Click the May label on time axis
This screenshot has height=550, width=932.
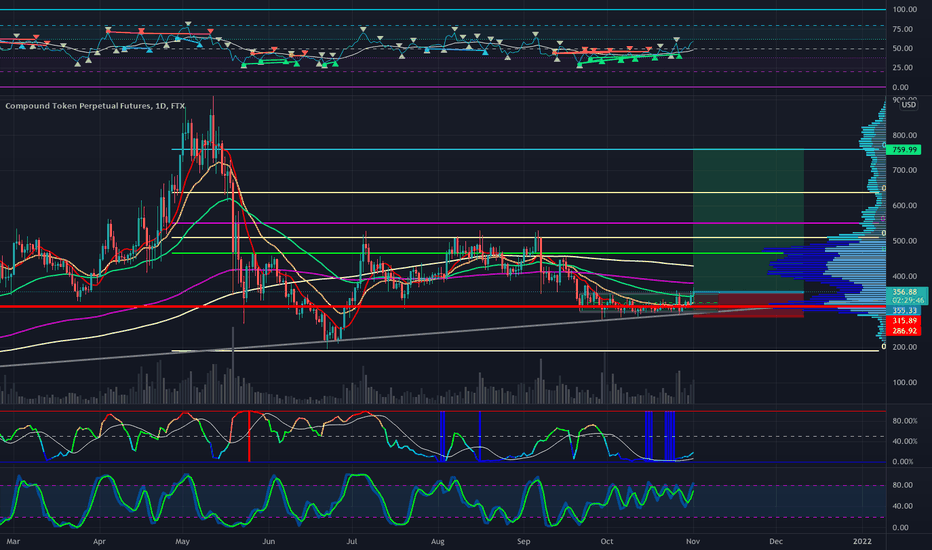click(182, 542)
